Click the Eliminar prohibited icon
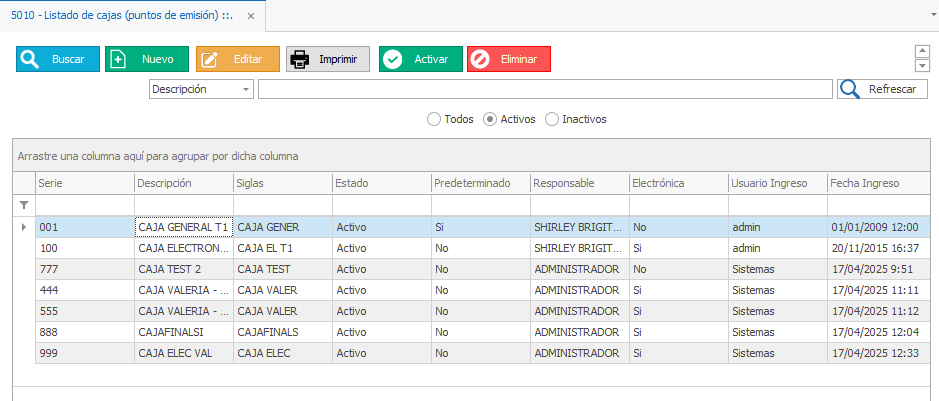Image resolution: width=939 pixels, height=401 pixels. (480, 59)
